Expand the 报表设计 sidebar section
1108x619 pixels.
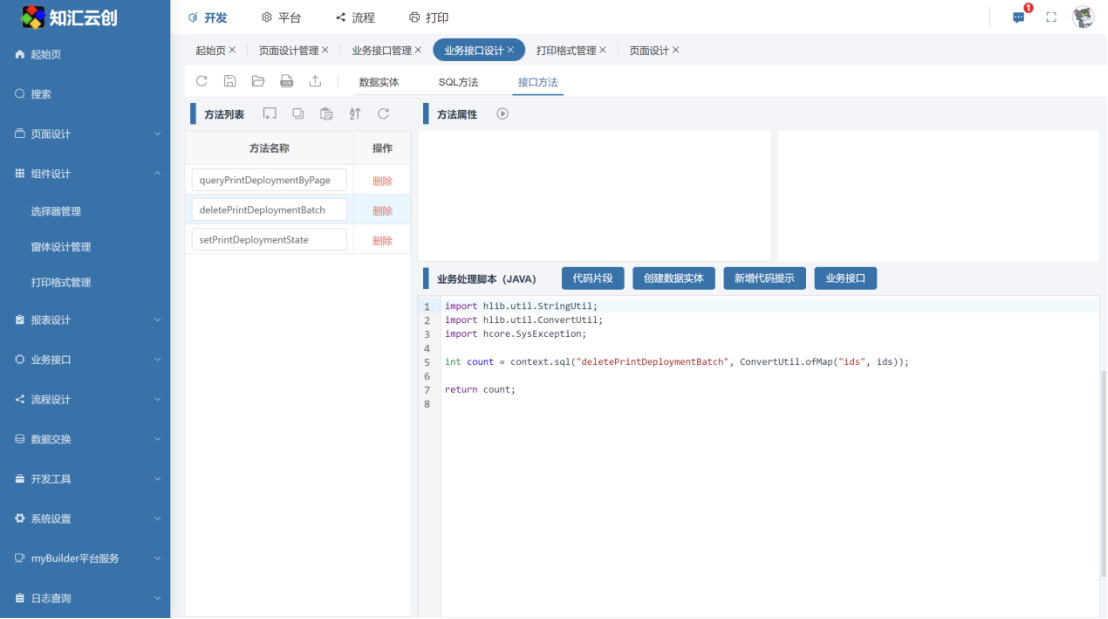[x=85, y=320]
